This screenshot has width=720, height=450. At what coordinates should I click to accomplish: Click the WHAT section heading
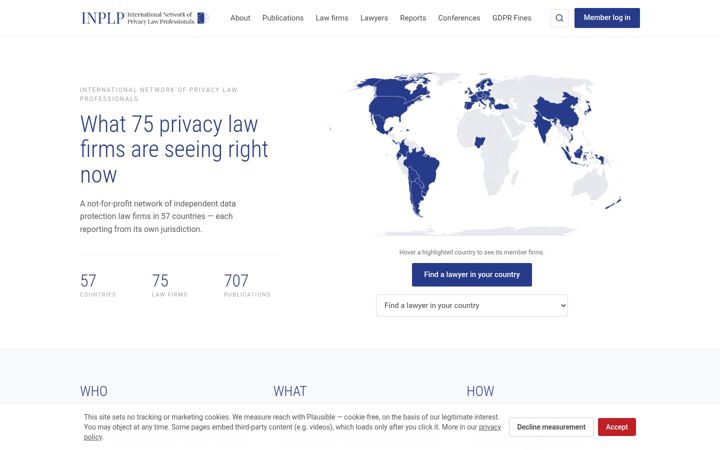(x=290, y=391)
